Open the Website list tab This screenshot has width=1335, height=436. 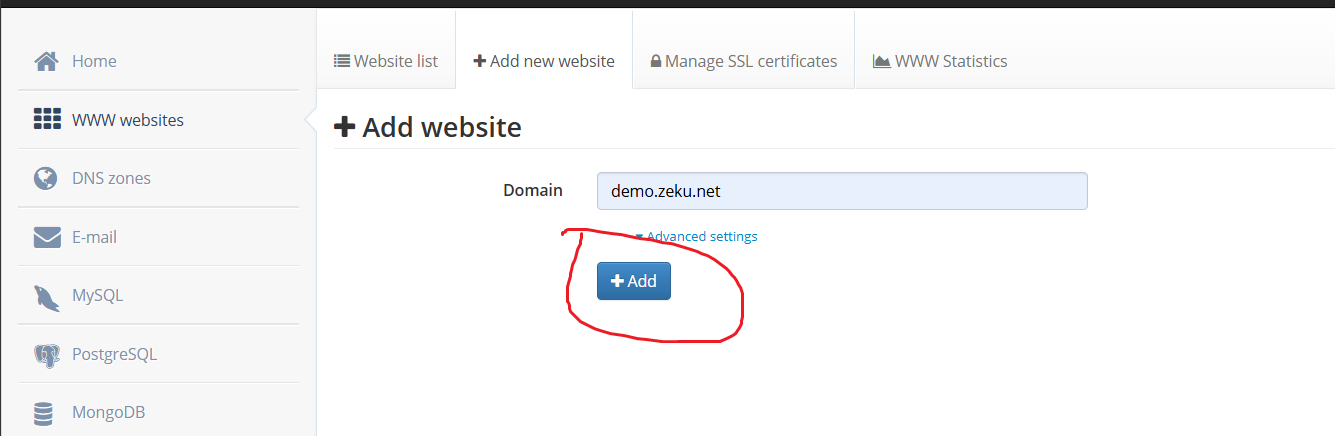pyautogui.click(x=386, y=61)
